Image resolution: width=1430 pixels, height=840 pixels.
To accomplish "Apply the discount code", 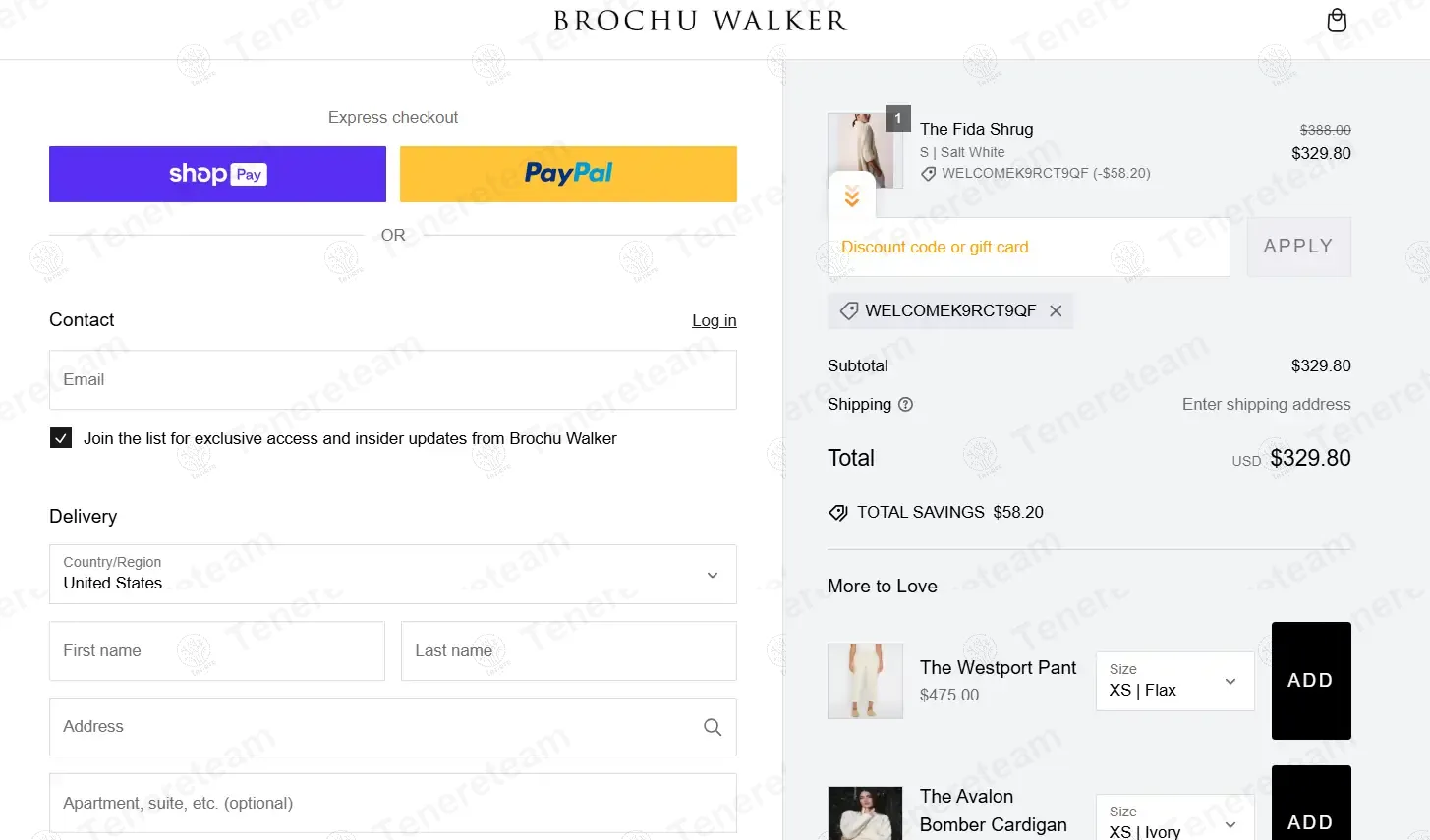I will tap(1299, 247).
